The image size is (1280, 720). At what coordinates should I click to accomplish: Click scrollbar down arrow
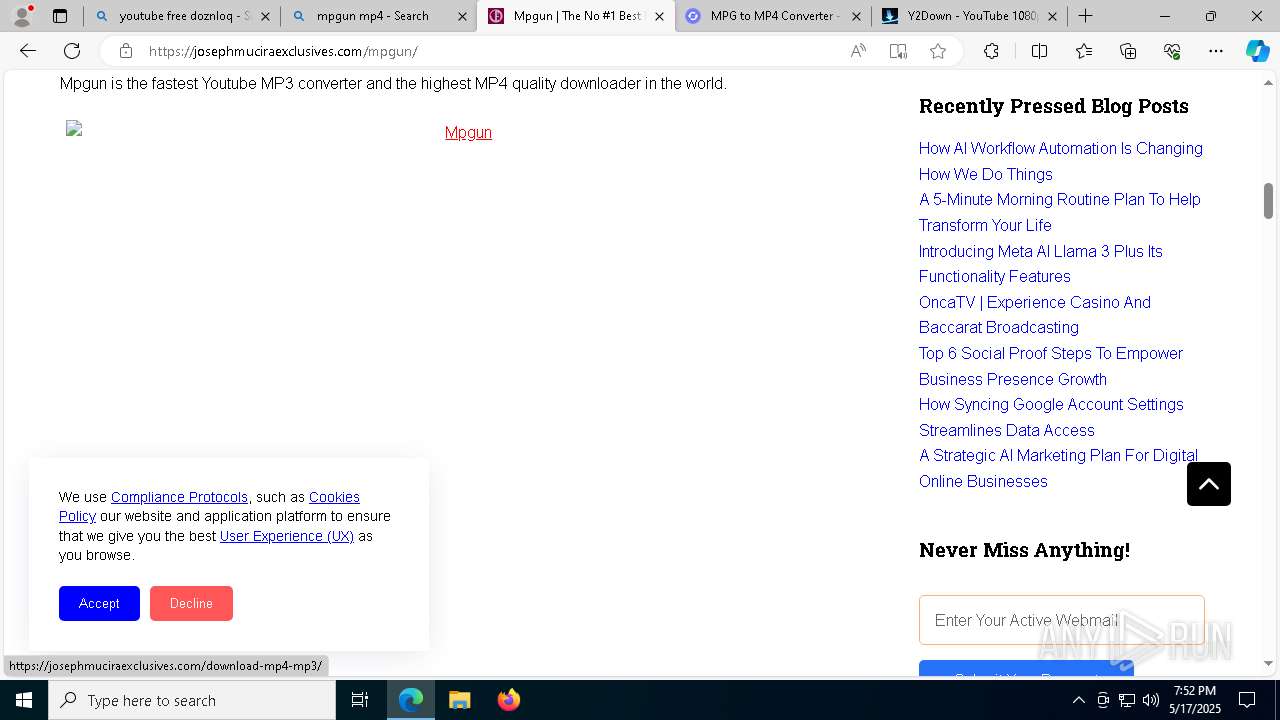click(1268, 664)
